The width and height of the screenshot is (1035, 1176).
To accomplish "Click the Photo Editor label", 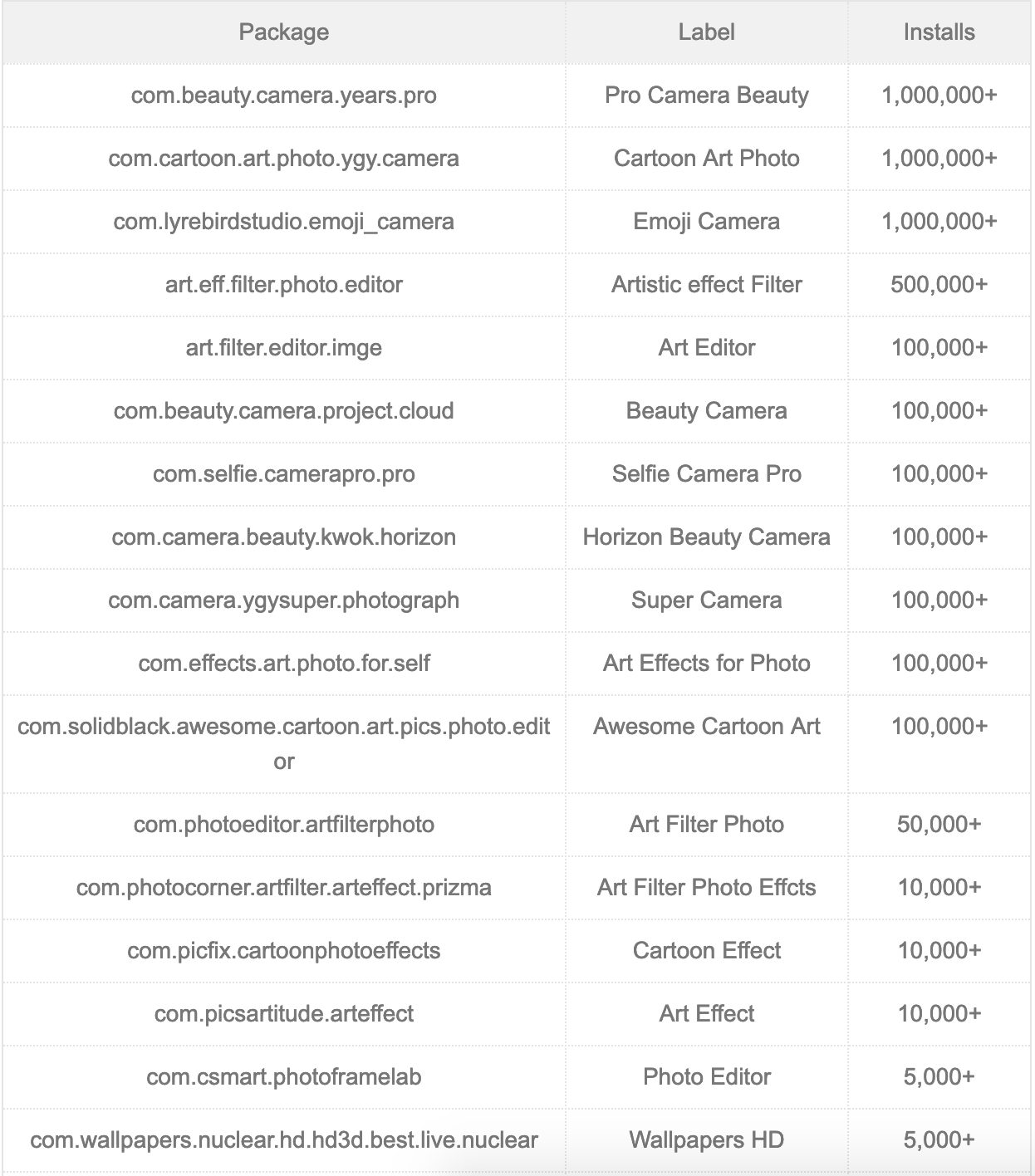I will tap(706, 1077).
